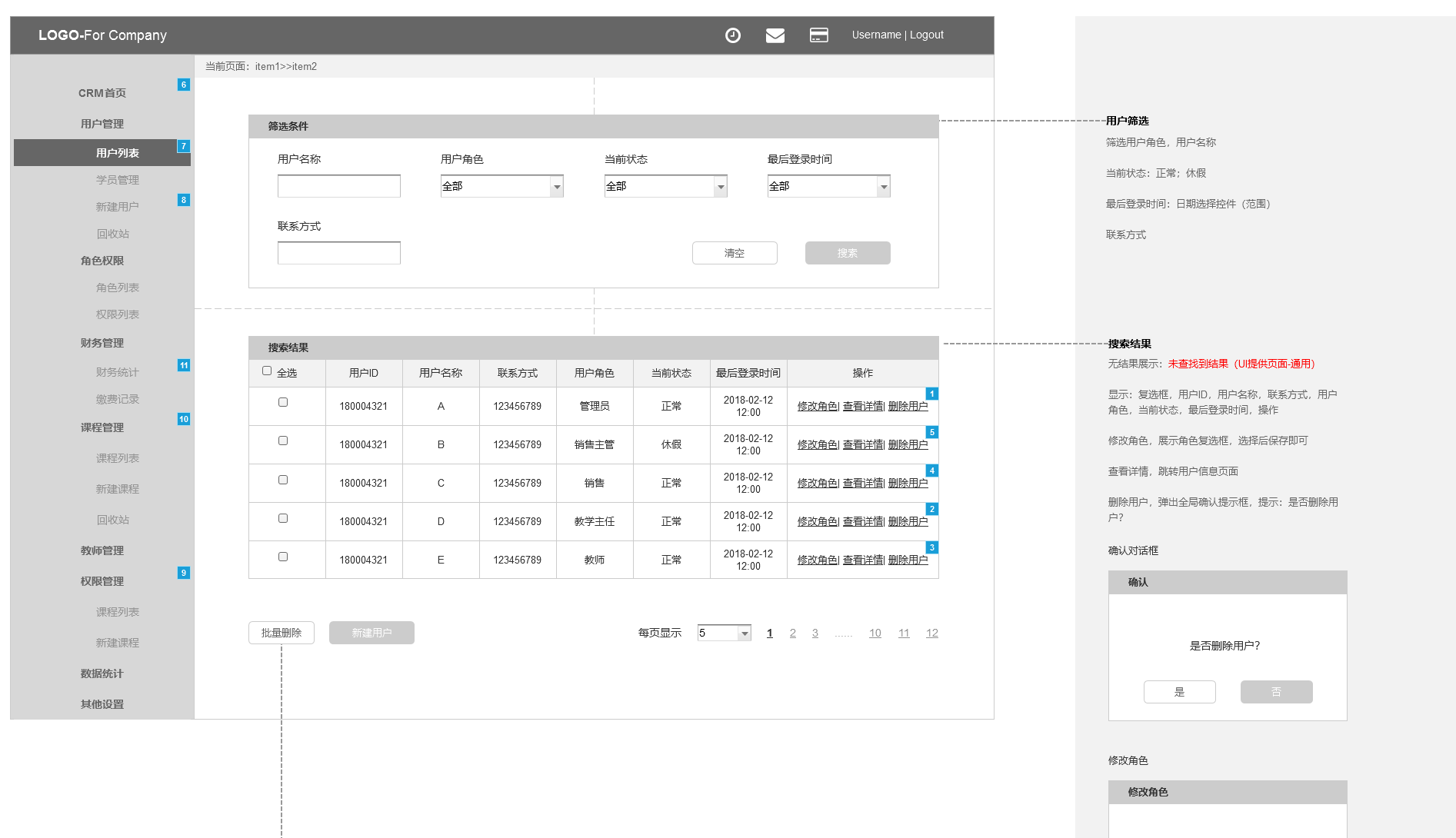1456x838 pixels.
Task: Open the mail envelope icon
Action: point(775,35)
